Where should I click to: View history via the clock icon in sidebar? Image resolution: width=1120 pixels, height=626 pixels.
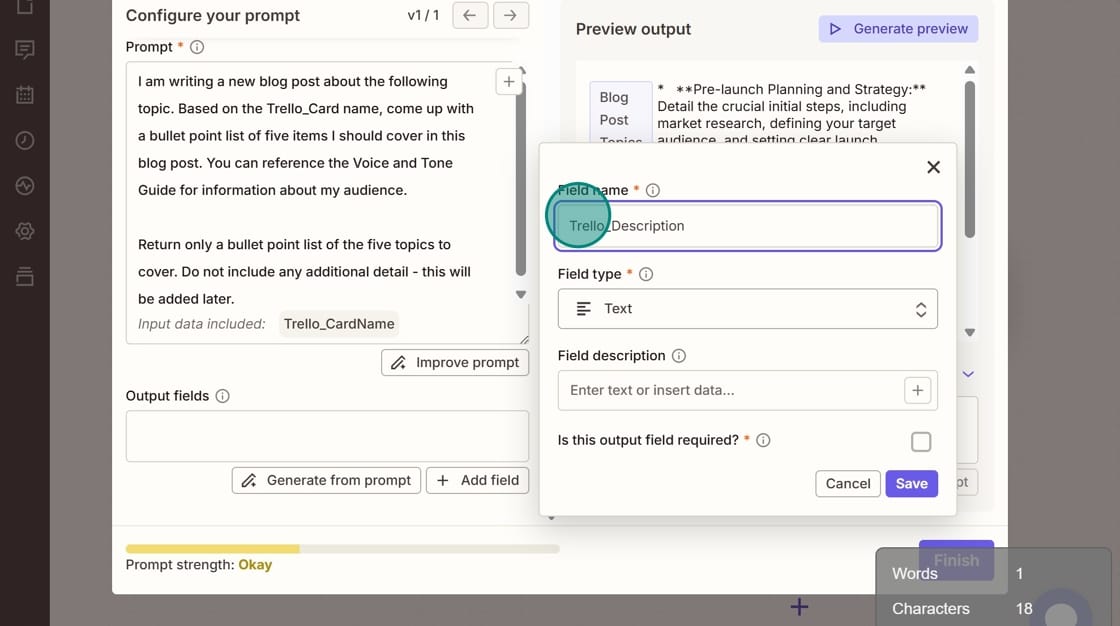pos(25,140)
